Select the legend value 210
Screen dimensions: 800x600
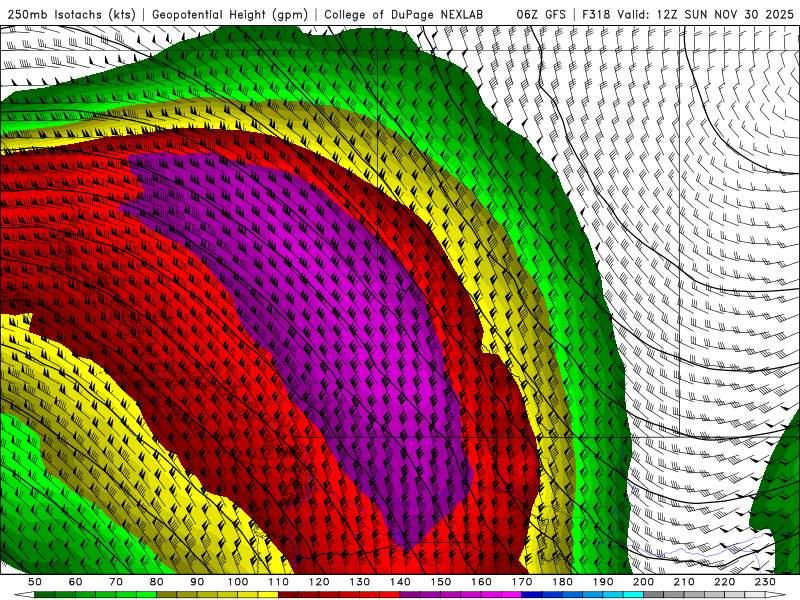coord(684,582)
